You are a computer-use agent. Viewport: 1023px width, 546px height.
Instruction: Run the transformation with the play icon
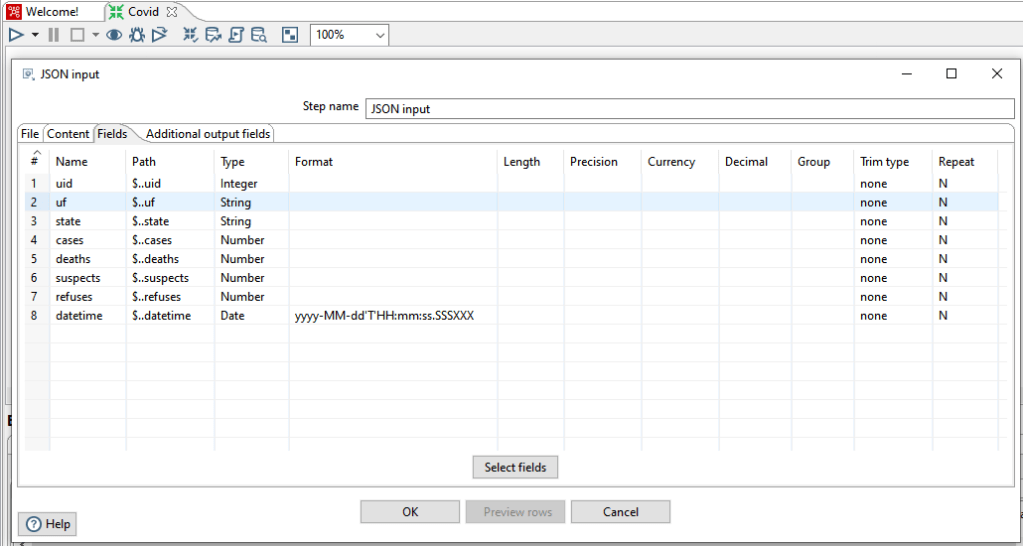[x=16, y=35]
